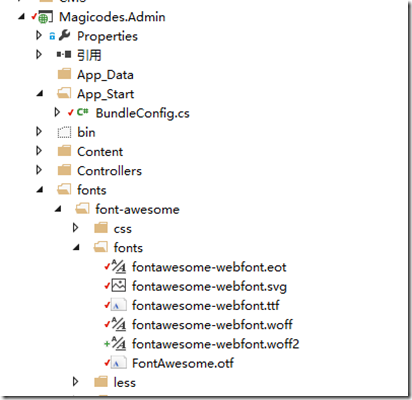
Task: Collapse the App_Start folder
Action: tap(40, 93)
